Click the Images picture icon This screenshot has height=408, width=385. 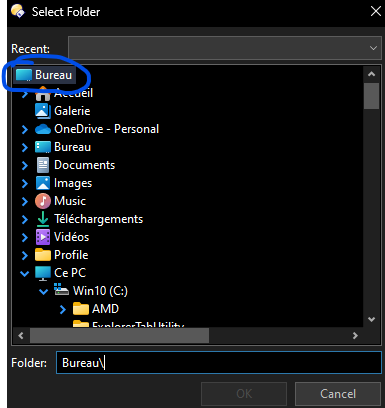43,183
